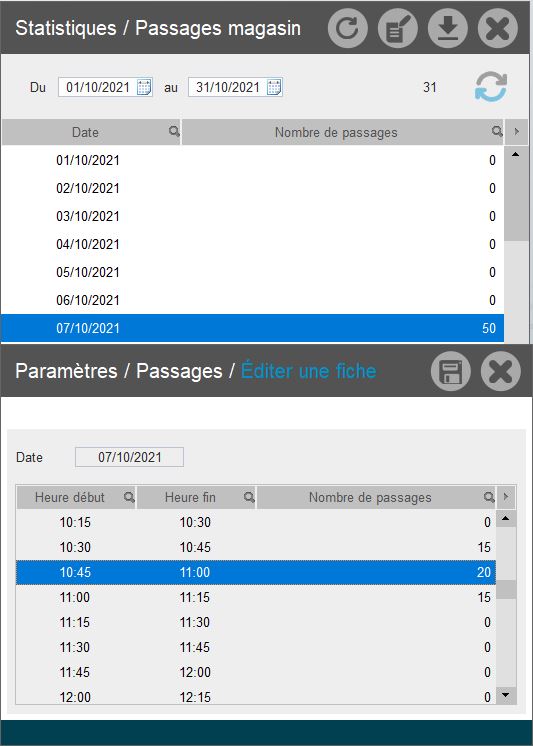Click search icon in Heure fin column

(249, 497)
